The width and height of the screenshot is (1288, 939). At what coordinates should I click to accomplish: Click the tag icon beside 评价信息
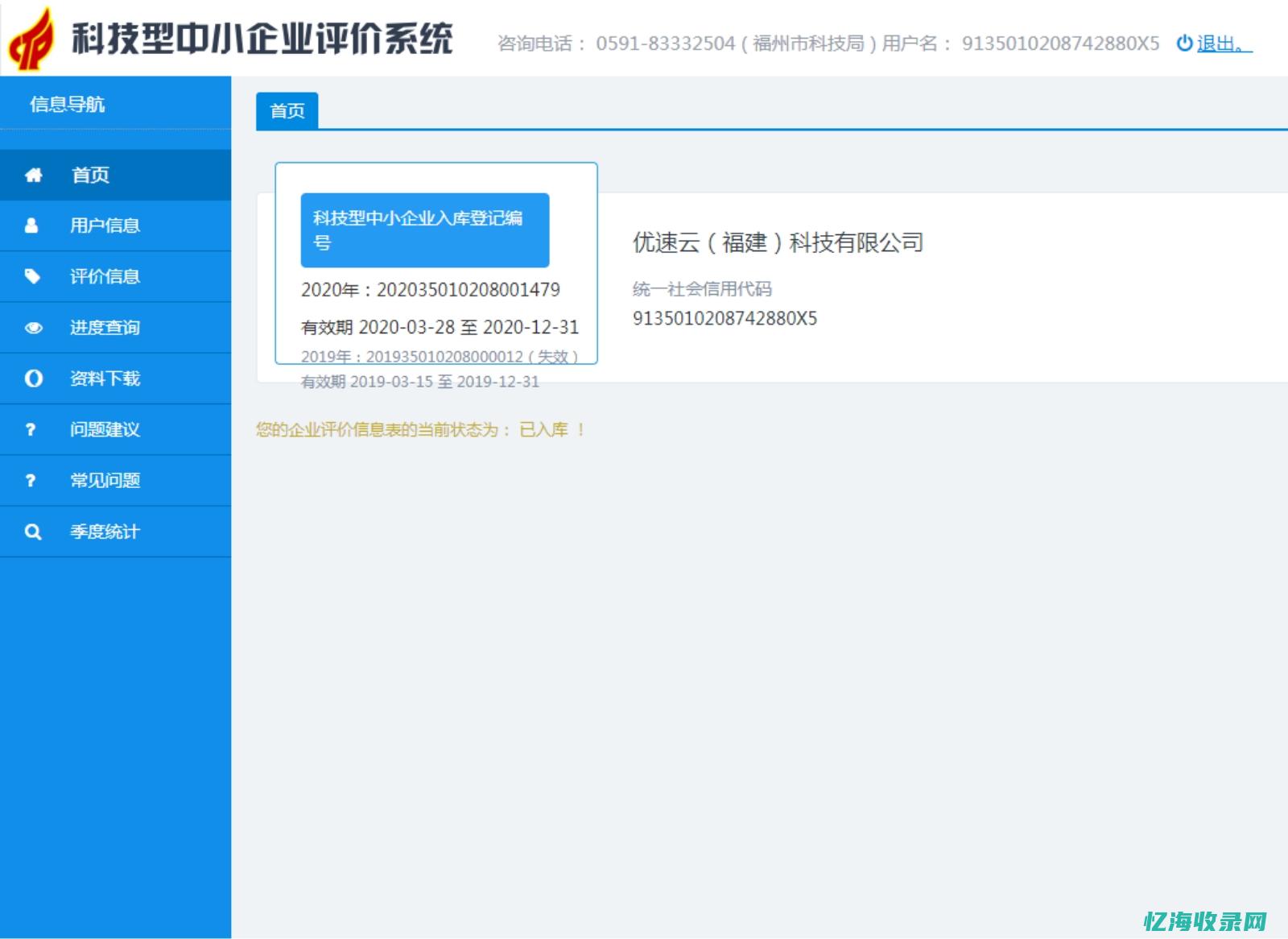[x=32, y=276]
